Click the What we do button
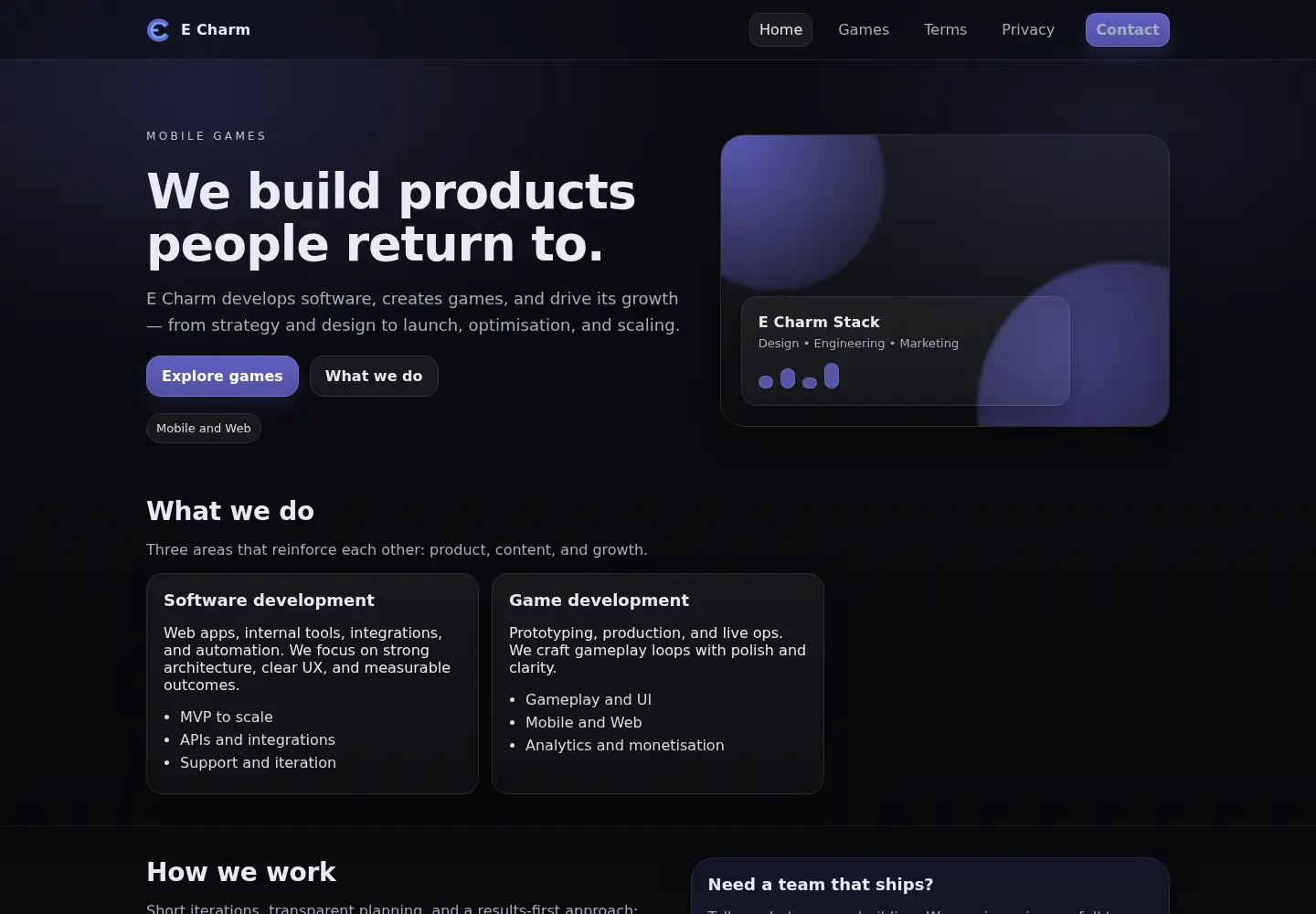This screenshot has width=1316, height=914. [374, 376]
